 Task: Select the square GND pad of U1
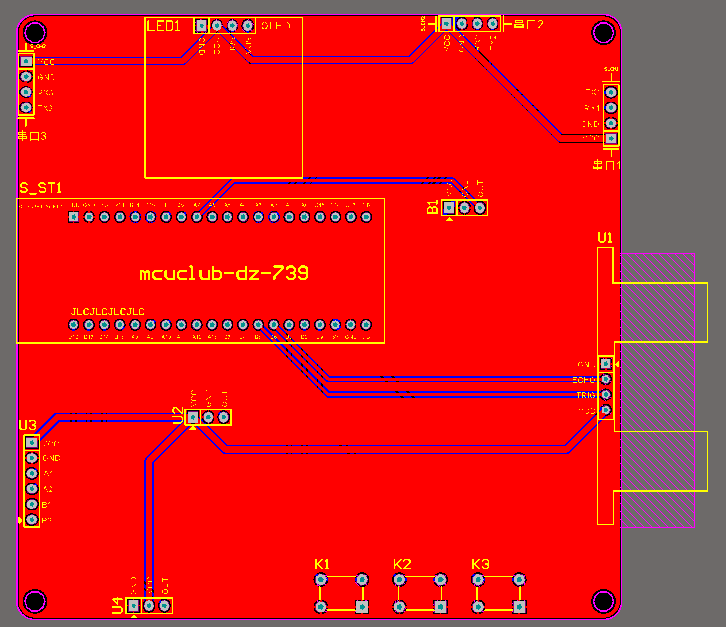[x=606, y=364]
